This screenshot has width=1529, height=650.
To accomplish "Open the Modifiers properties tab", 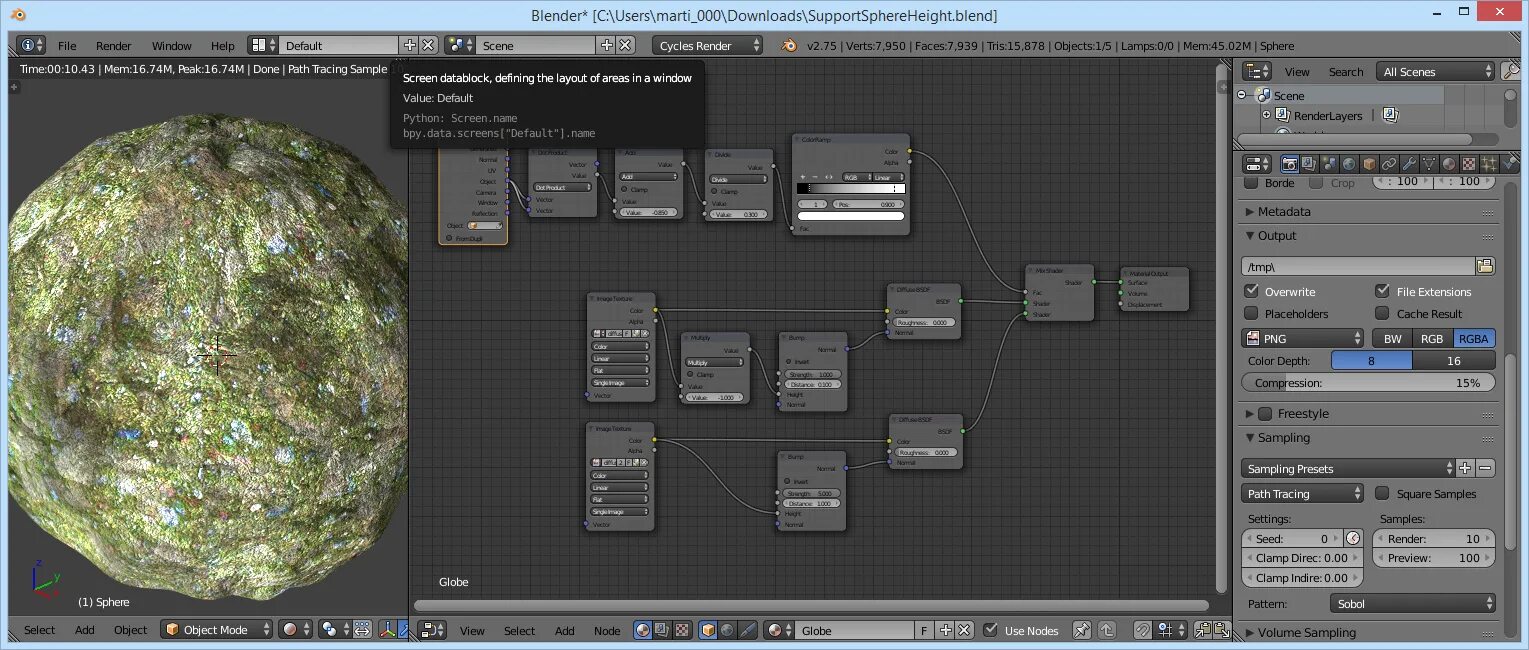I will click(1409, 163).
